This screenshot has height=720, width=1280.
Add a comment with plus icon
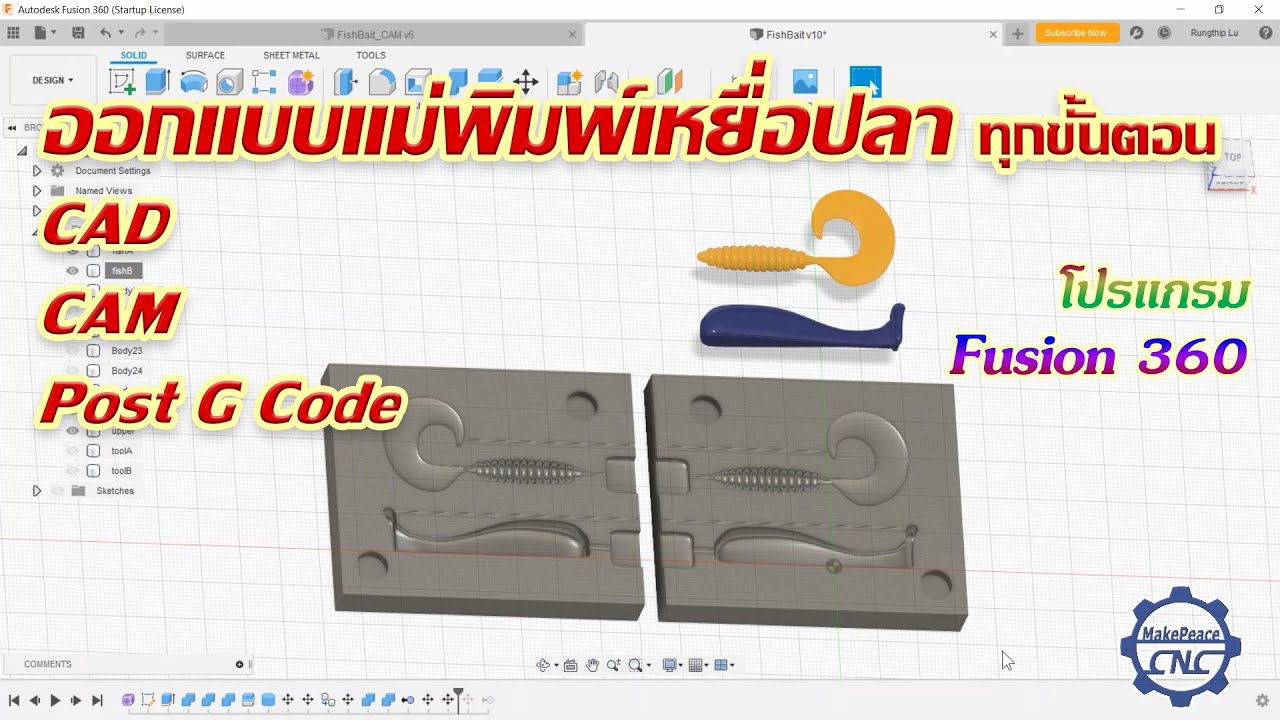[239, 664]
